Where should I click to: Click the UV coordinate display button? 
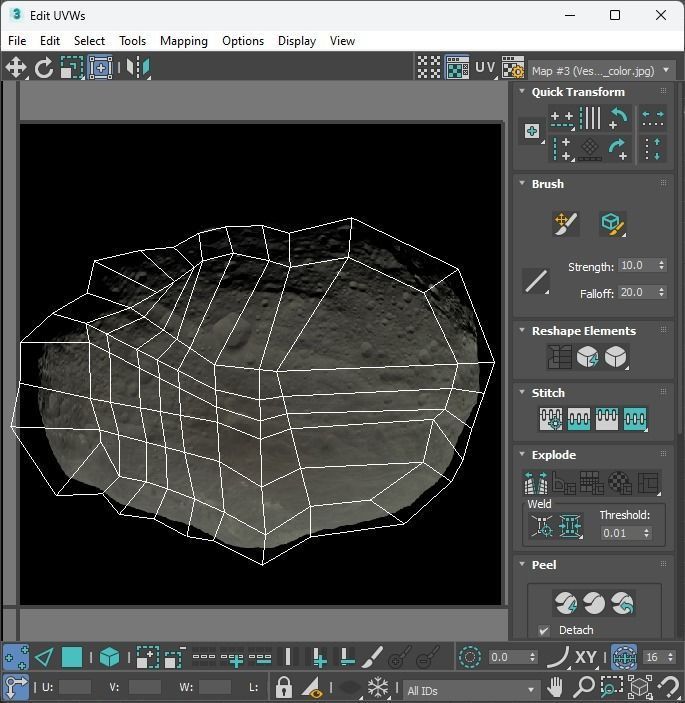click(485, 68)
